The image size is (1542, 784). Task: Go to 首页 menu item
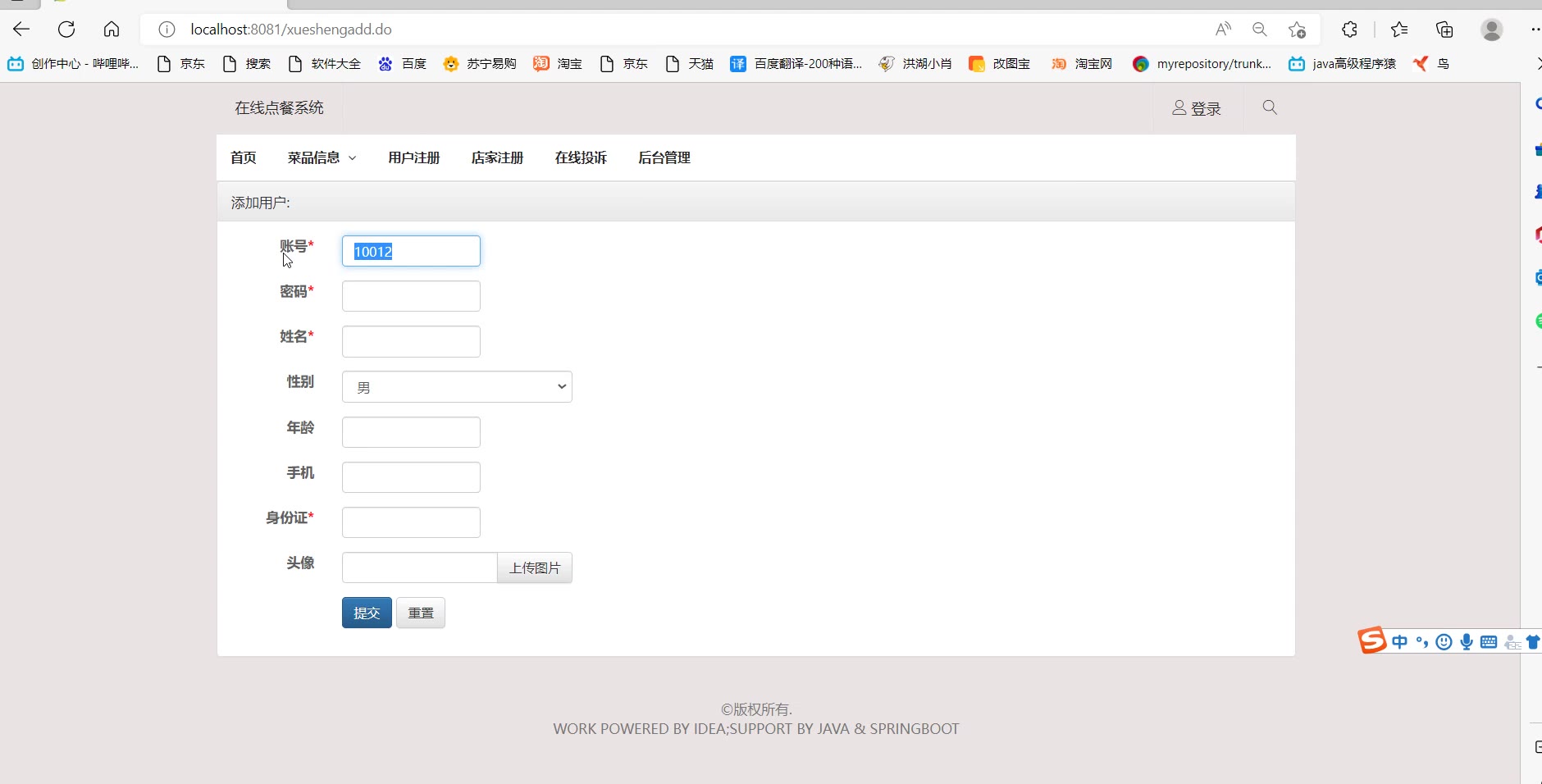click(244, 157)
